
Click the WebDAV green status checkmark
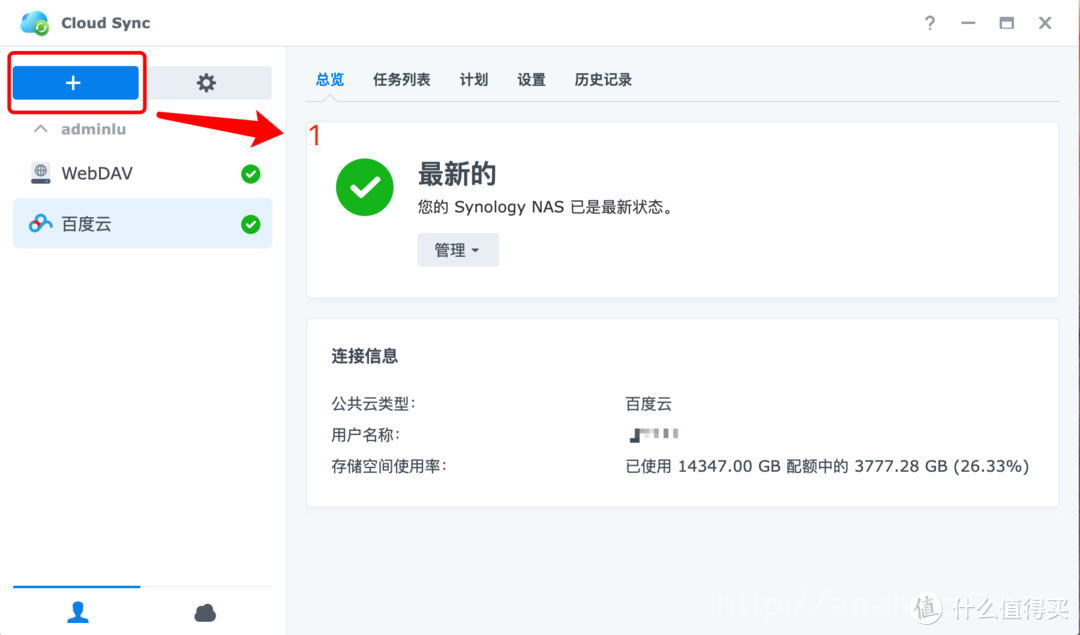pyautogui.click(x=251, y=174)
